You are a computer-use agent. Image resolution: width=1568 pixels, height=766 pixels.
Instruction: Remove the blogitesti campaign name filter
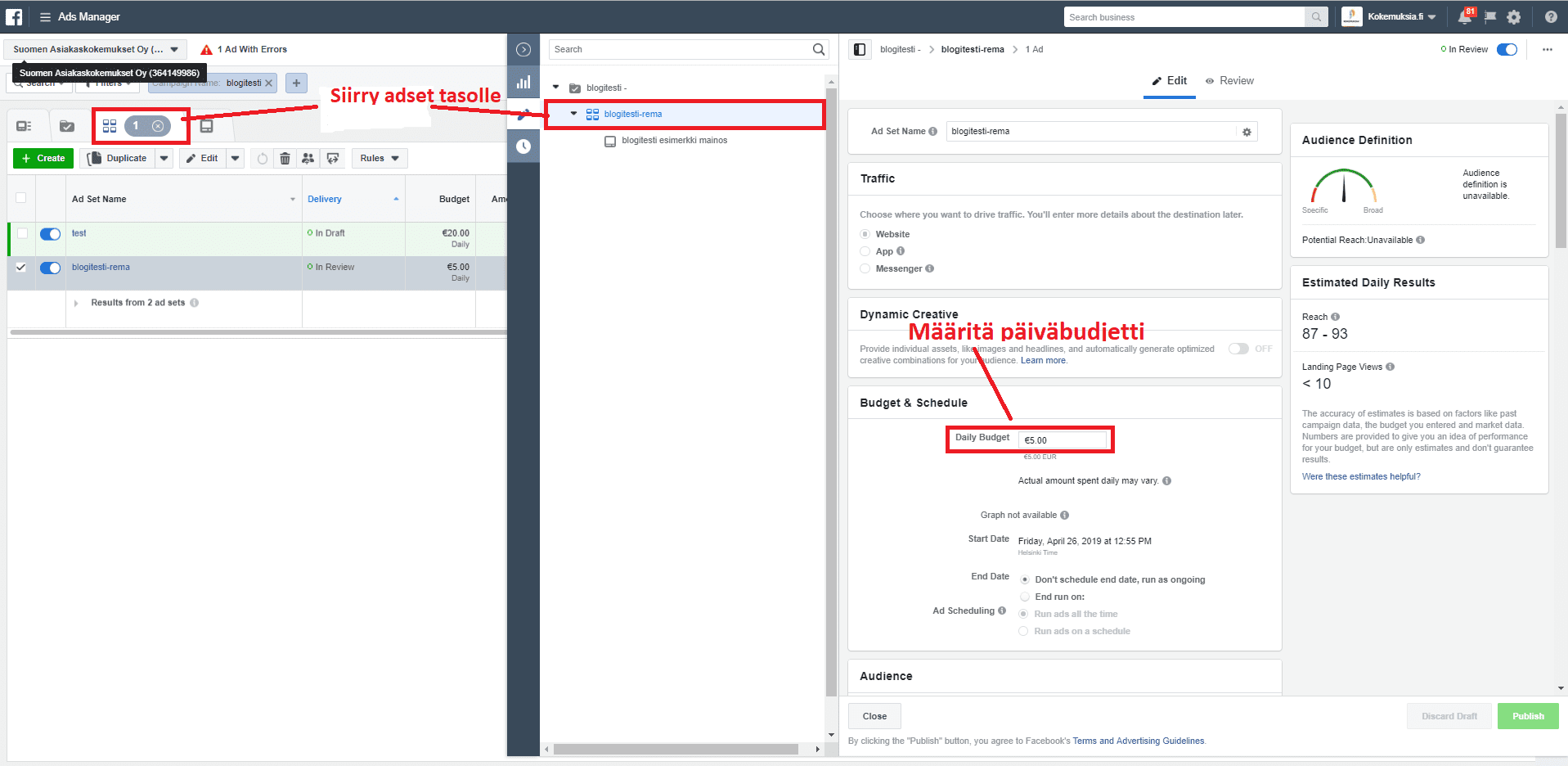pyautogui.click(x=268, y=83)
